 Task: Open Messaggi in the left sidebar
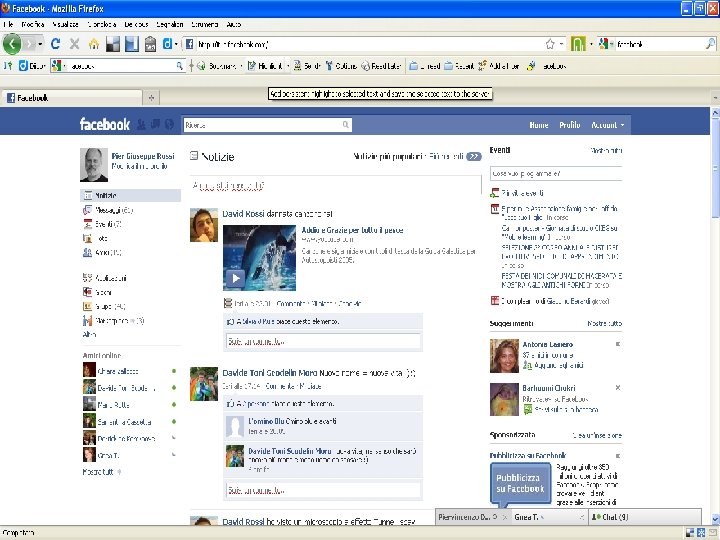coord(108,210)
